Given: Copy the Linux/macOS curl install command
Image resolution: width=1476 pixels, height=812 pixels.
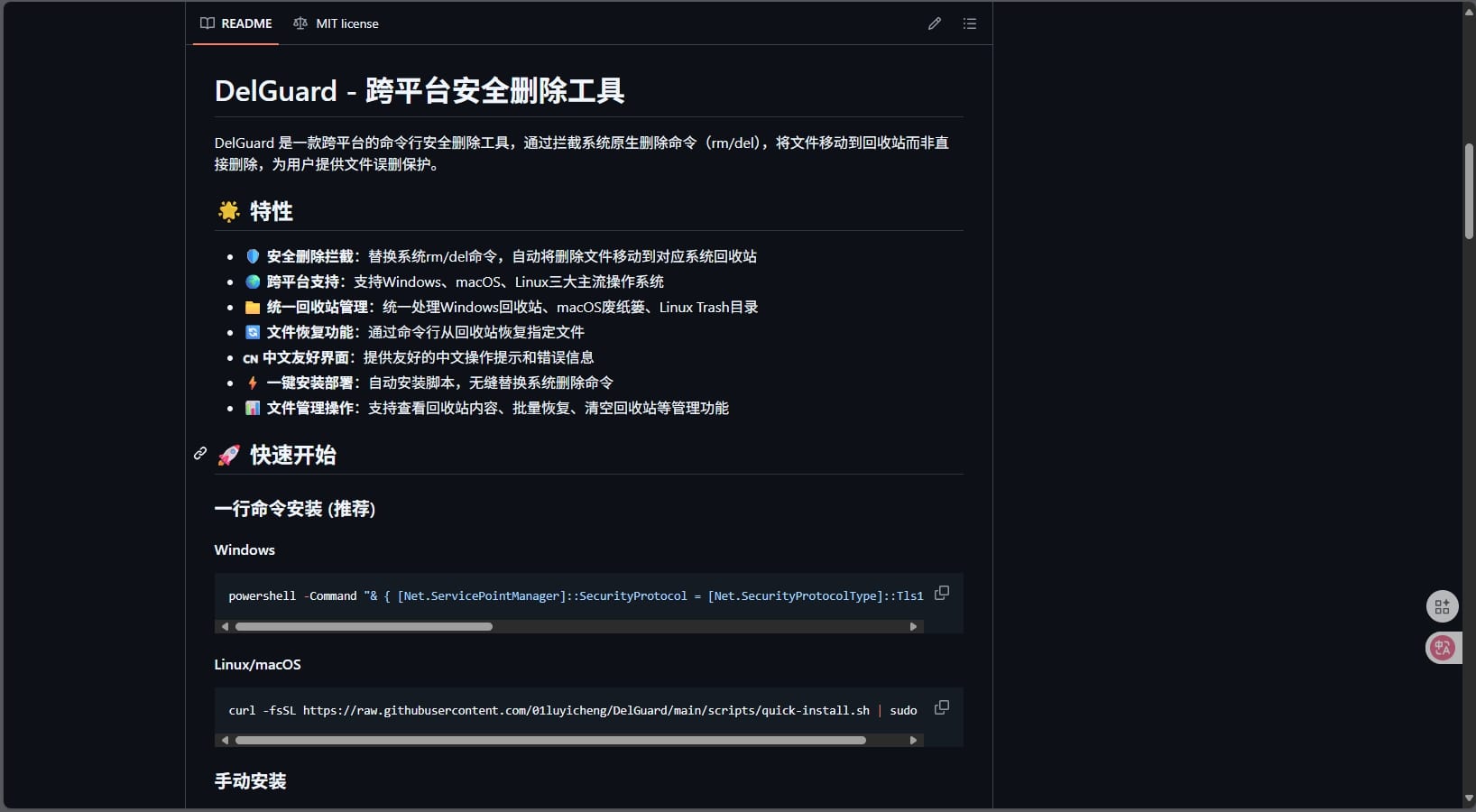Looking at the screenshot, I should (942, 708).
